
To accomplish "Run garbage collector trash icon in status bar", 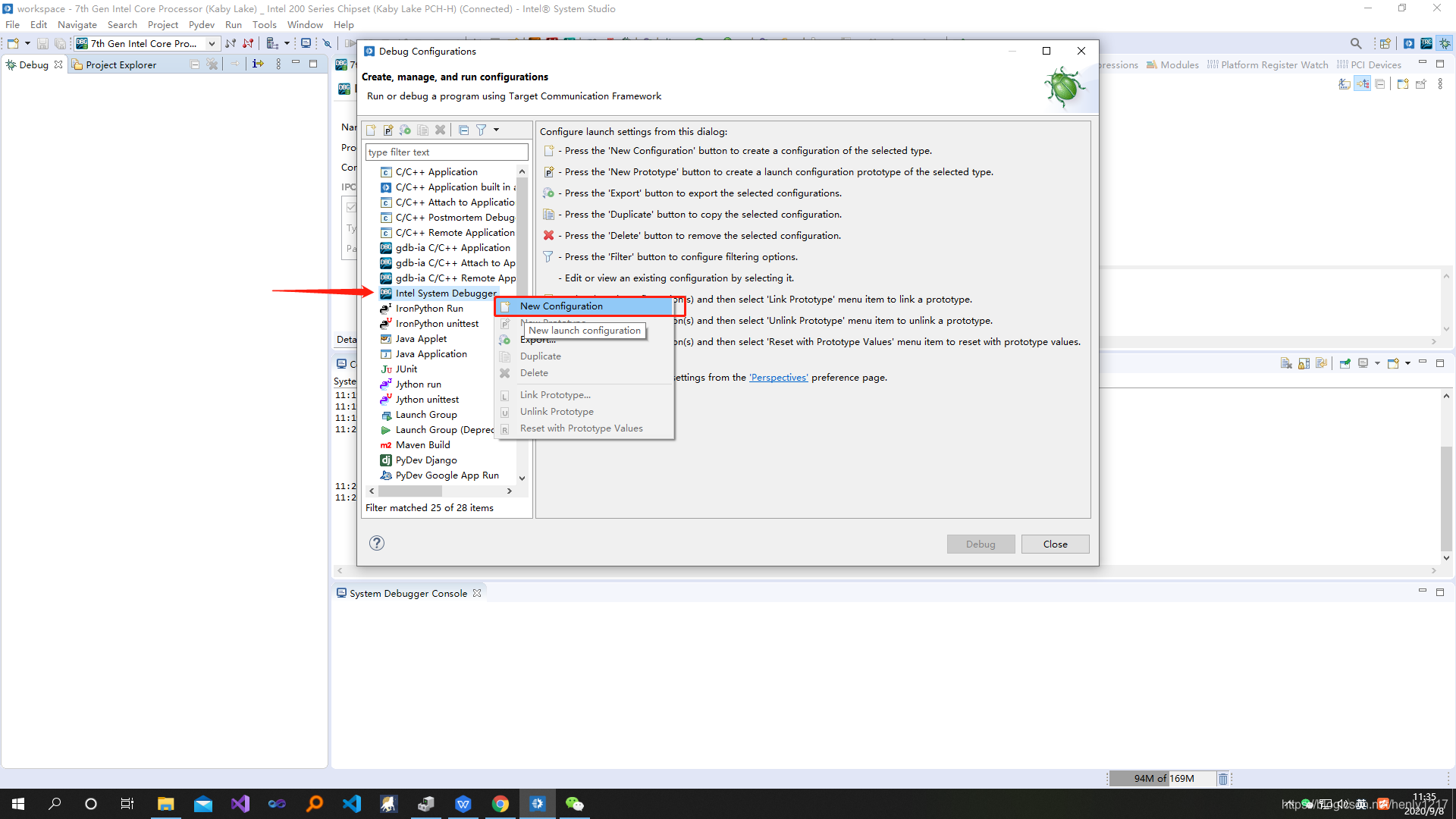I will tap(1222, 779).
